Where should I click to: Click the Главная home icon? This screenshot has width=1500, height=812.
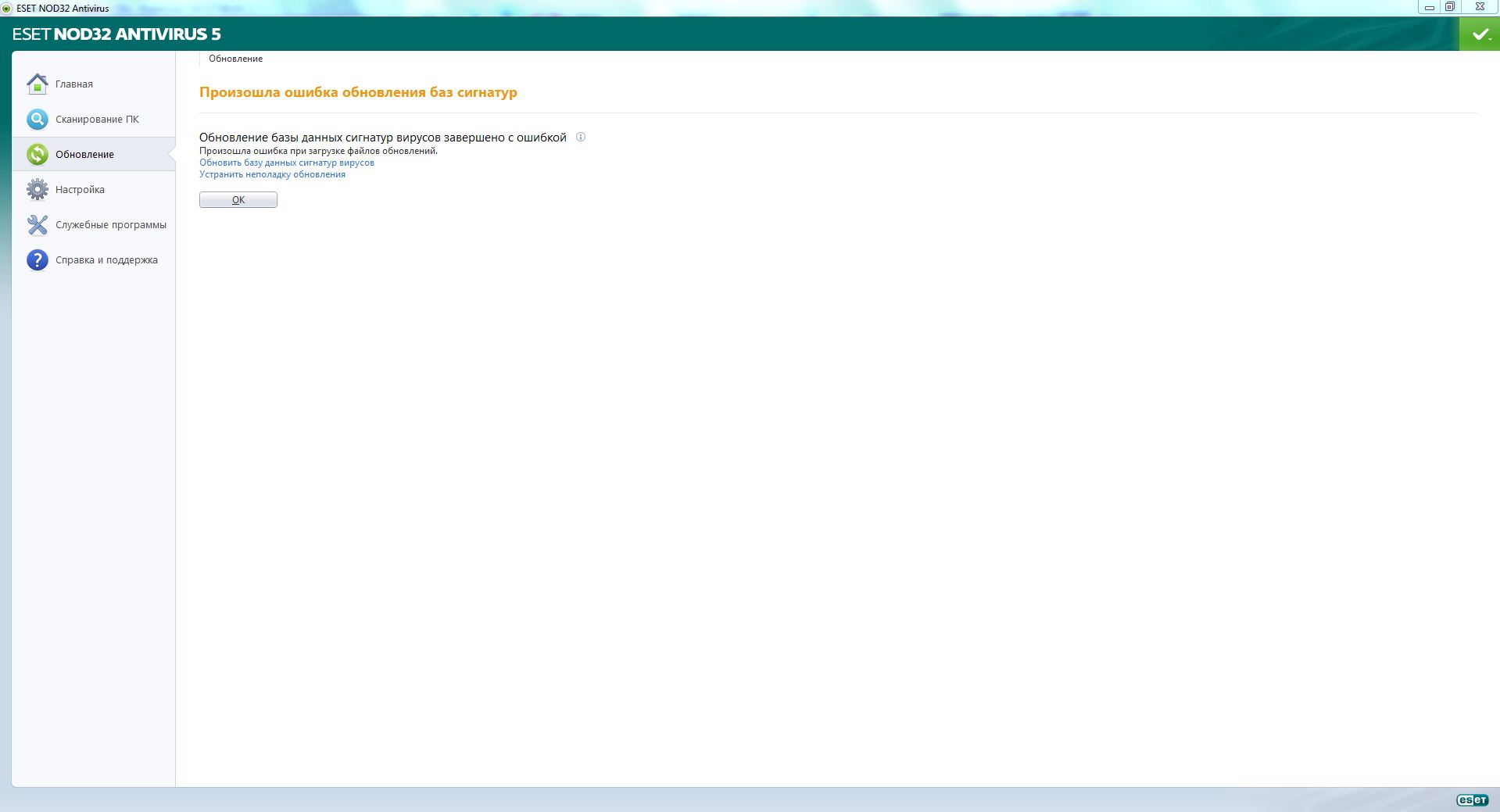(38, 84)
